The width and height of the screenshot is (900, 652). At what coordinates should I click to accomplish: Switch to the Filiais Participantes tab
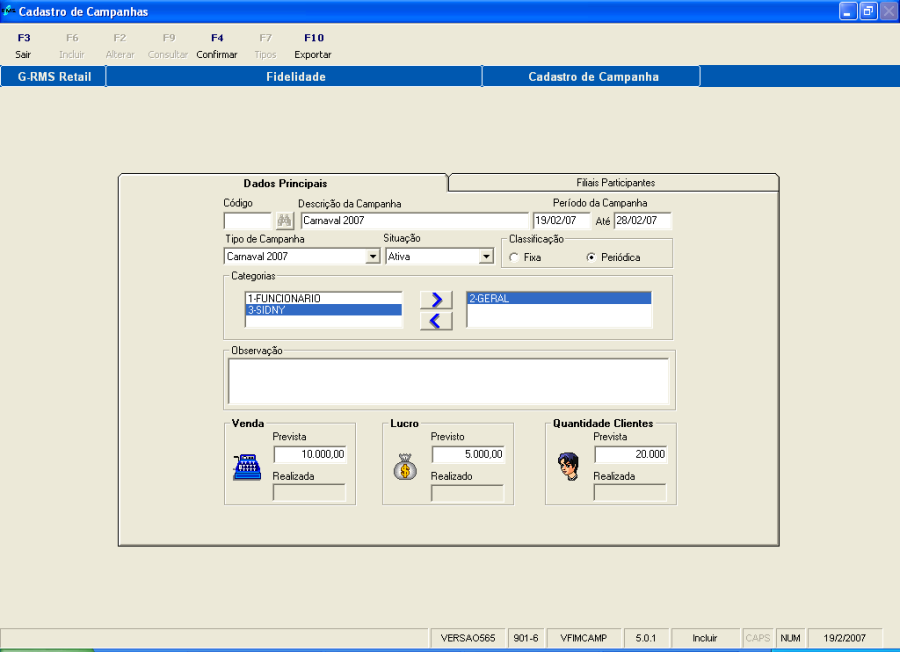pyautogui.click(x=615, y=183)
